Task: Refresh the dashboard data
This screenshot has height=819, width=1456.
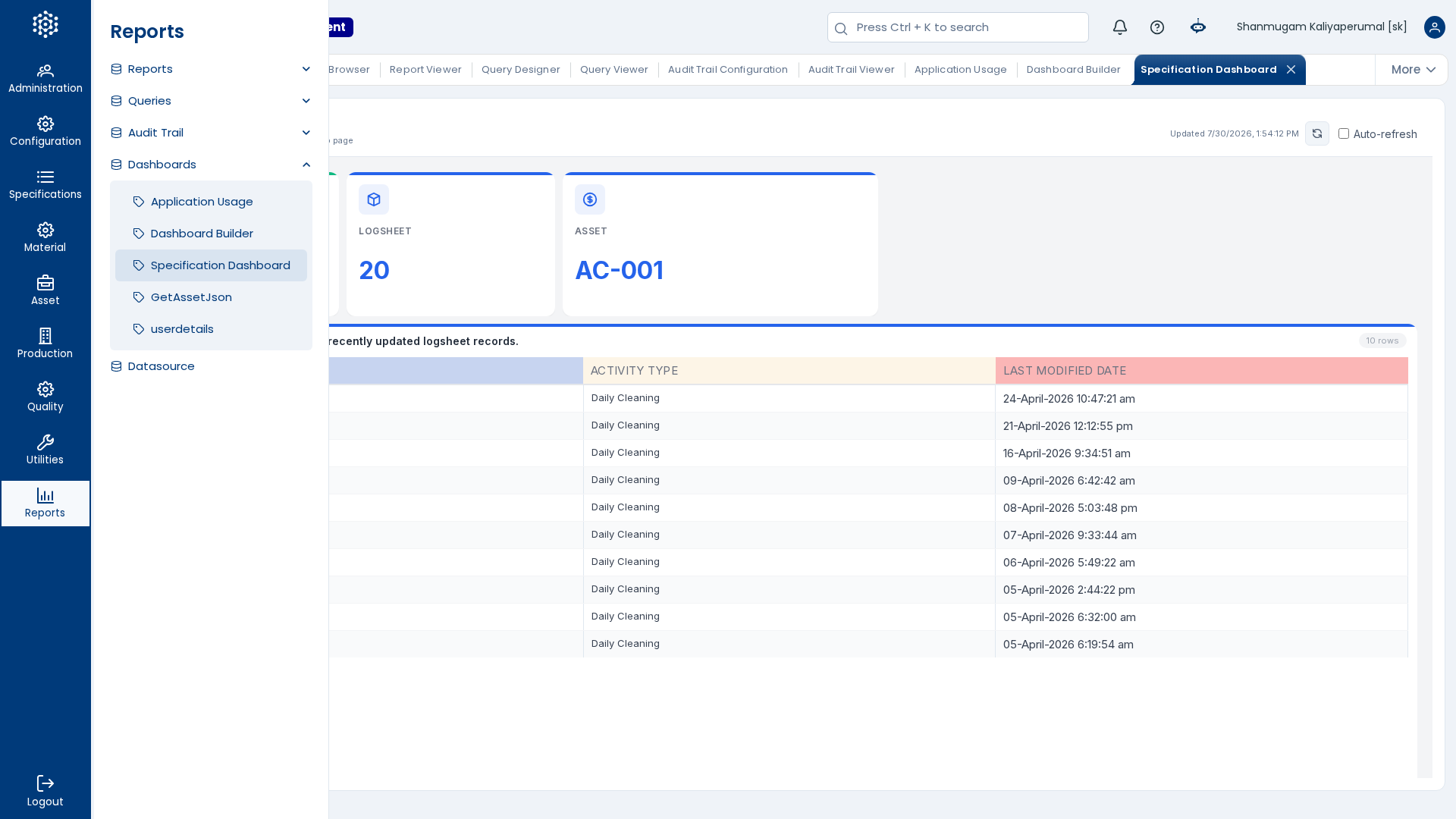Action: [1317, 133]
